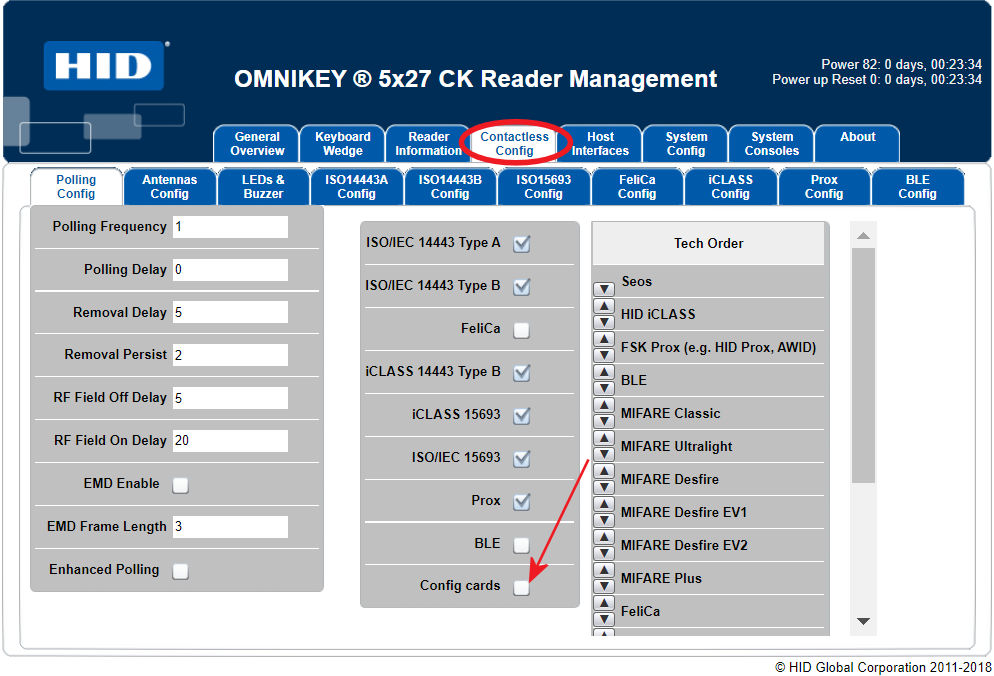Go to the Host Interfaces tab

[600, 144]
